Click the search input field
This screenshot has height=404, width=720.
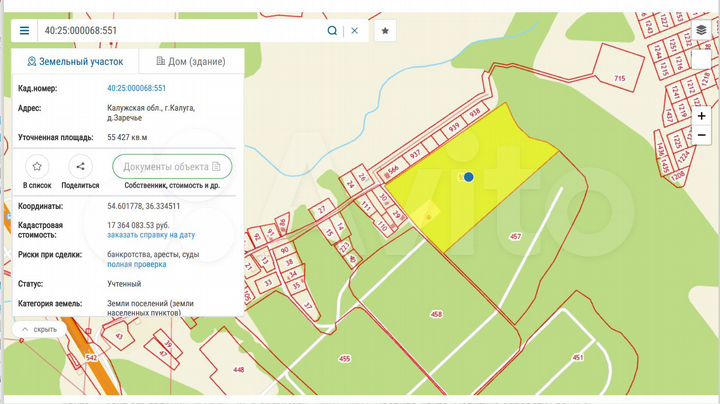180,31
